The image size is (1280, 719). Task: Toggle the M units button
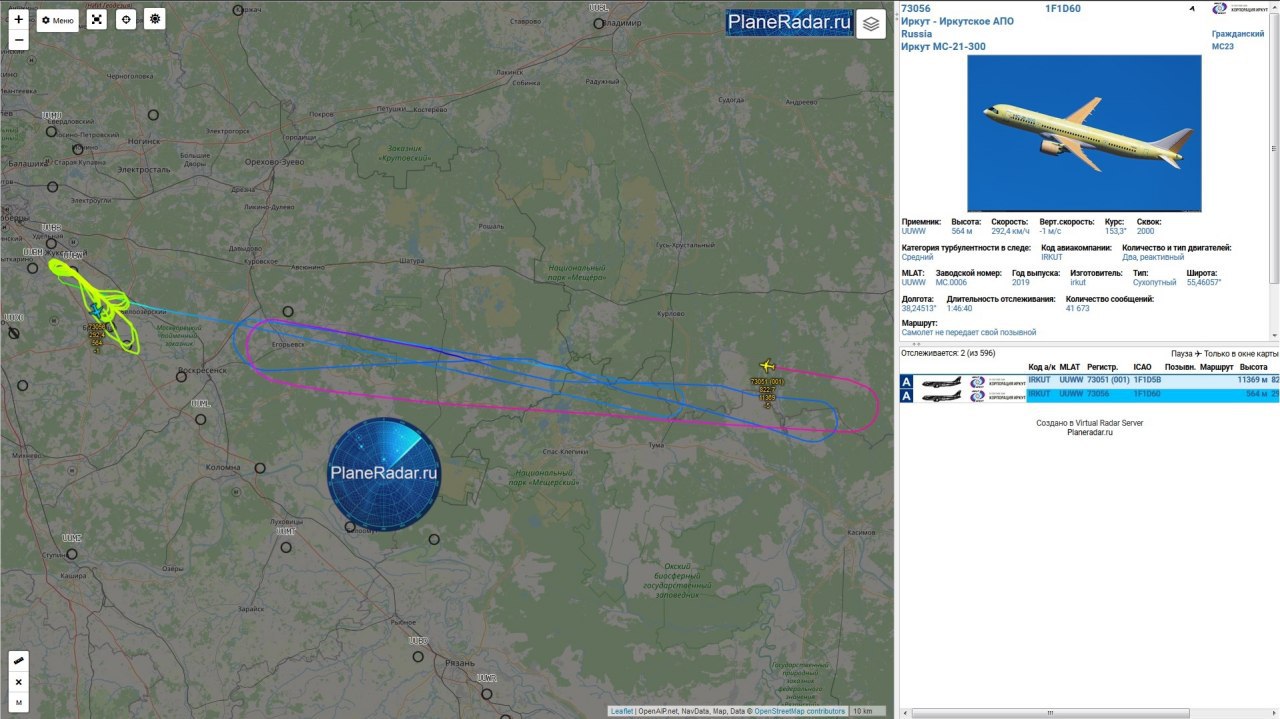pos(19,703)
